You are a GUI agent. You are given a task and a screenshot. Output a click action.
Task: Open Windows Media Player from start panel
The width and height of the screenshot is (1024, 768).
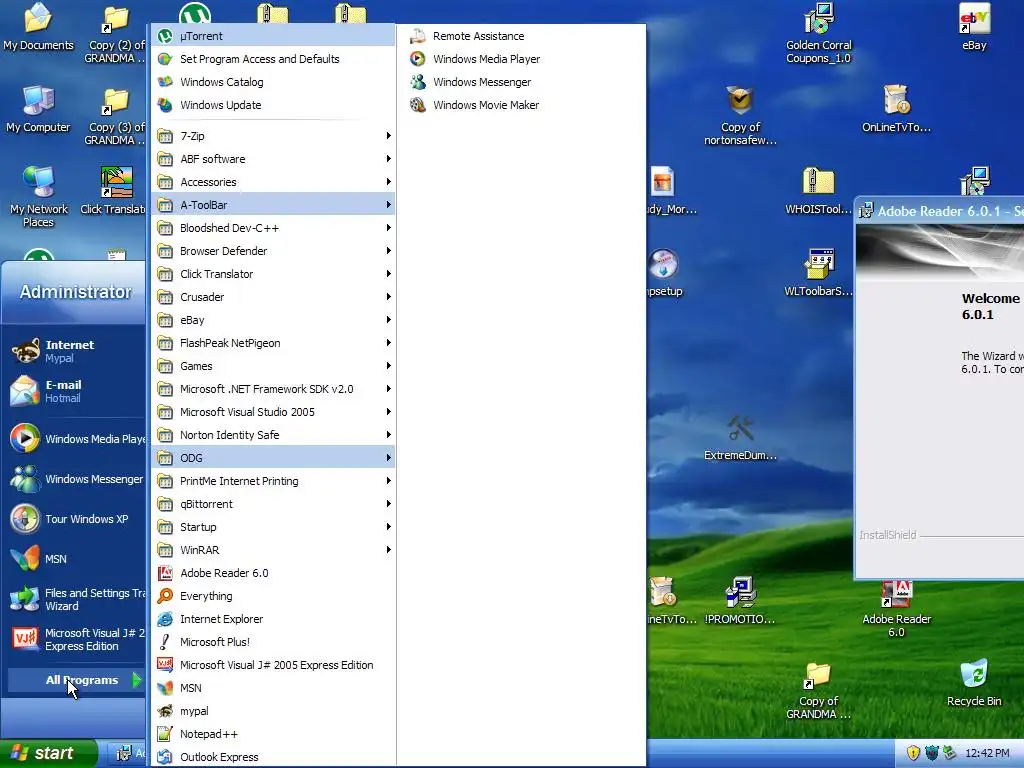point(75,439)
